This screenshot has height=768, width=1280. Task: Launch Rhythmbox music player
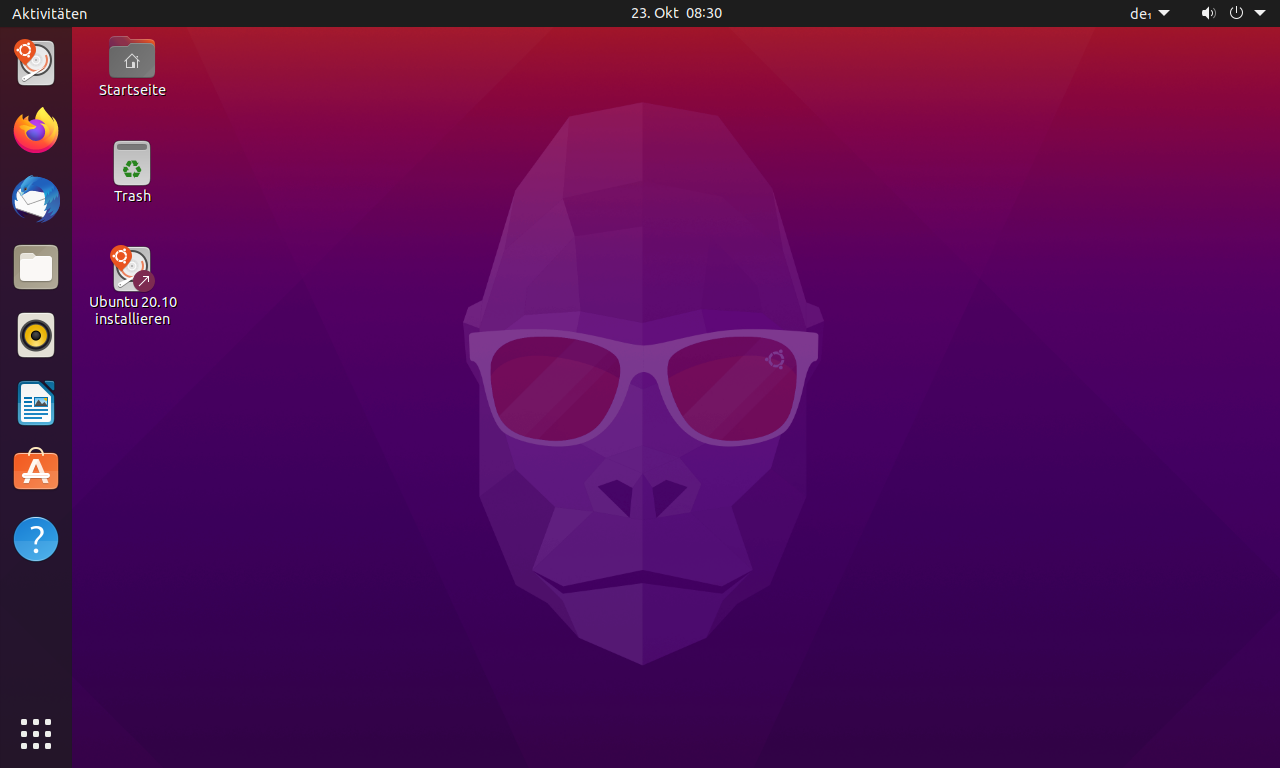pos(36,335)
